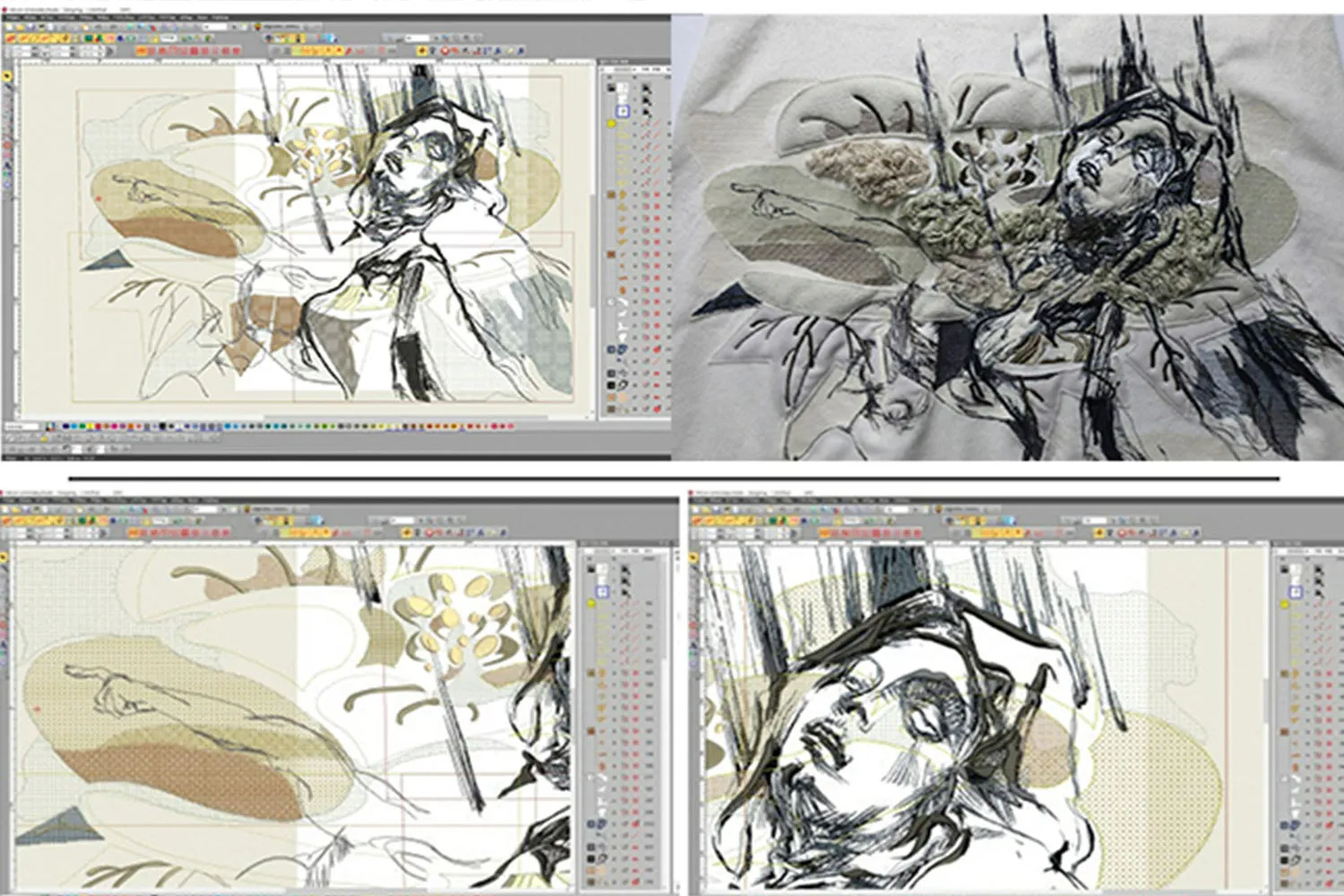This screenshot has width=1344, height=896.
Task: Open the palette name dropdown left of color swatches
Action: point(22,426)
